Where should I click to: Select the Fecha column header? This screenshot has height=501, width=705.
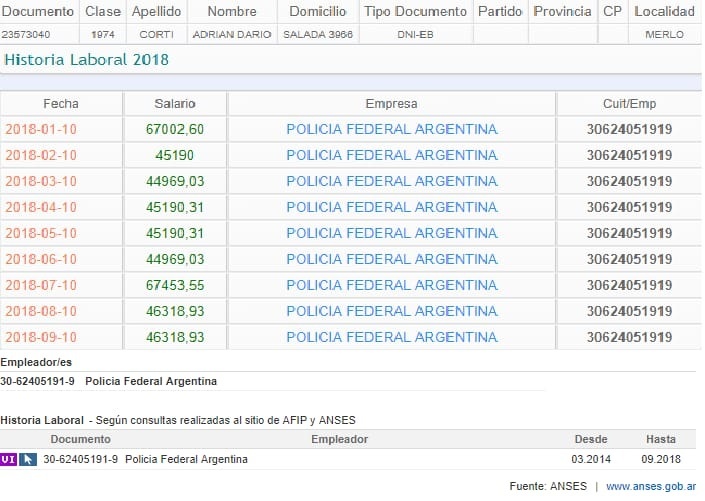[61, 104]
